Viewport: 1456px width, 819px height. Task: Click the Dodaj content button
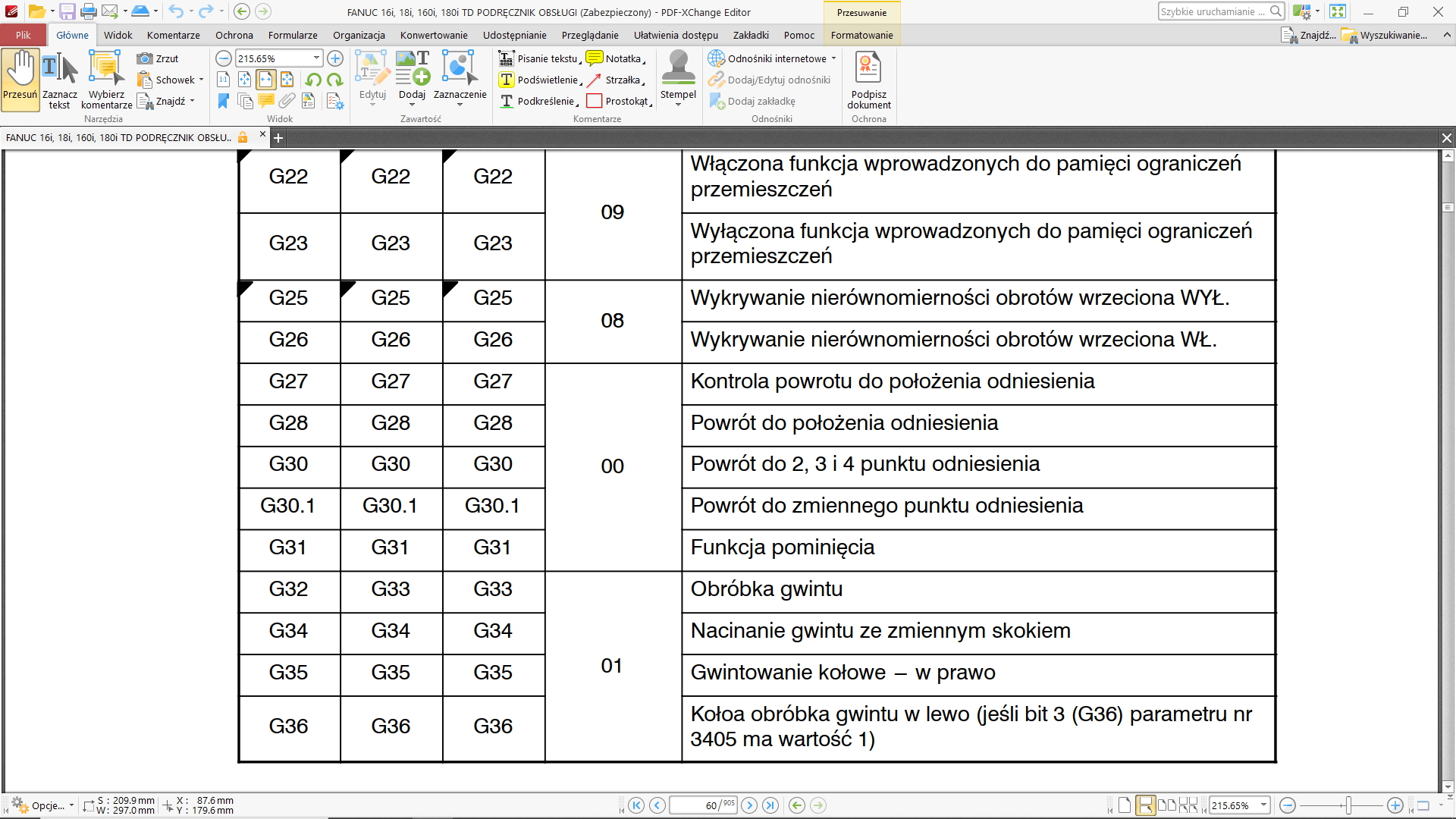412,78
